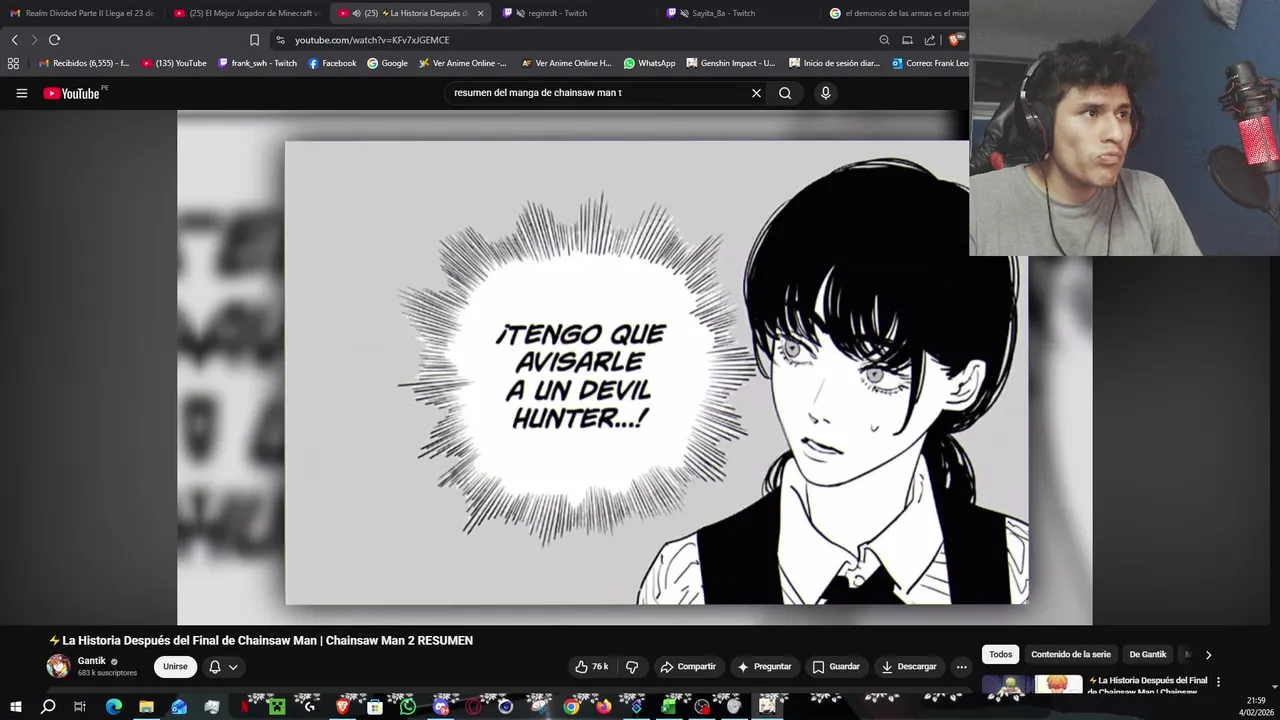Screen dimensions: 1280x720
Task: Open Task View in the taskbar
Action: click(x=80, y=707)
